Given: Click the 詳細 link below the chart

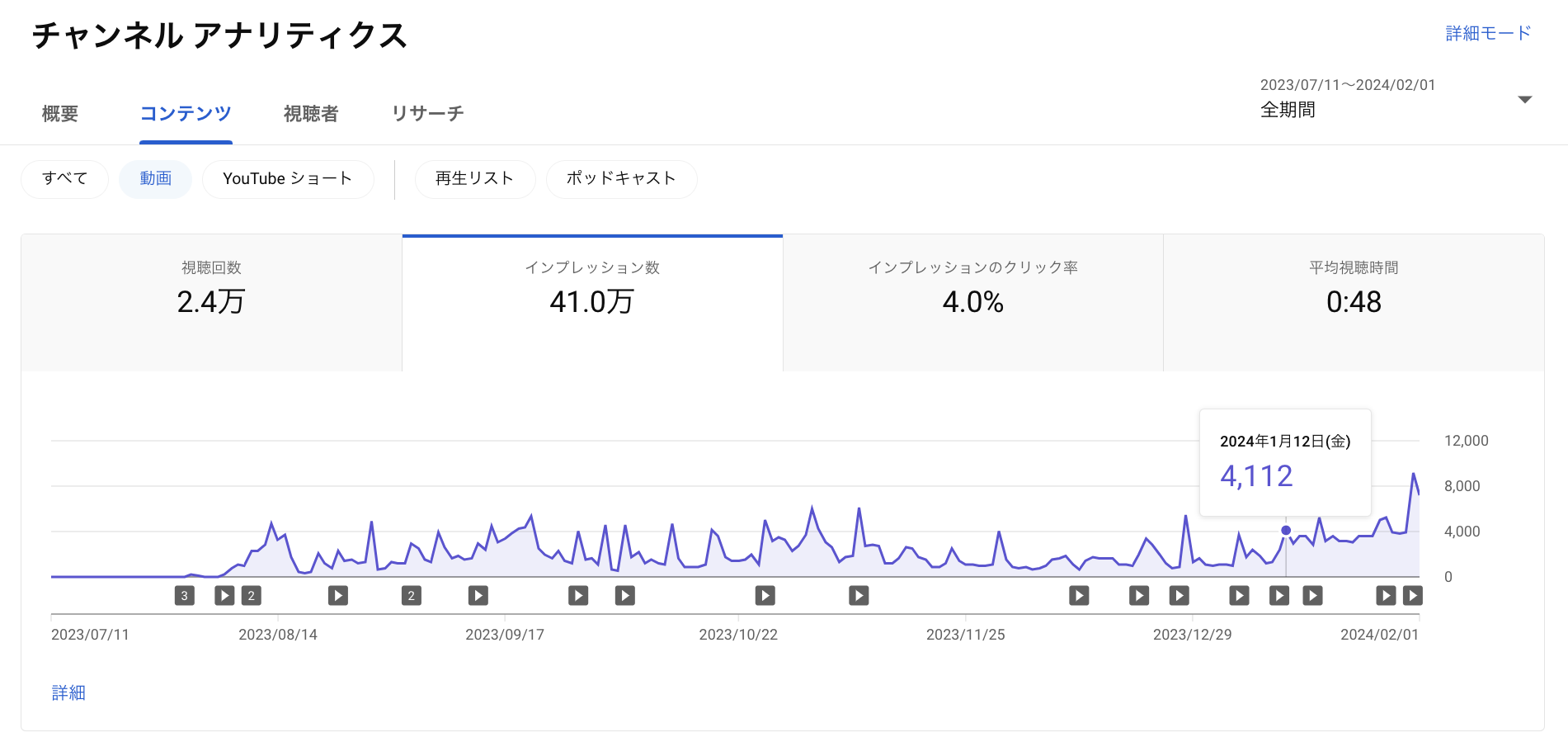Looking at the screenshot, I should click(x=68, y=692).
